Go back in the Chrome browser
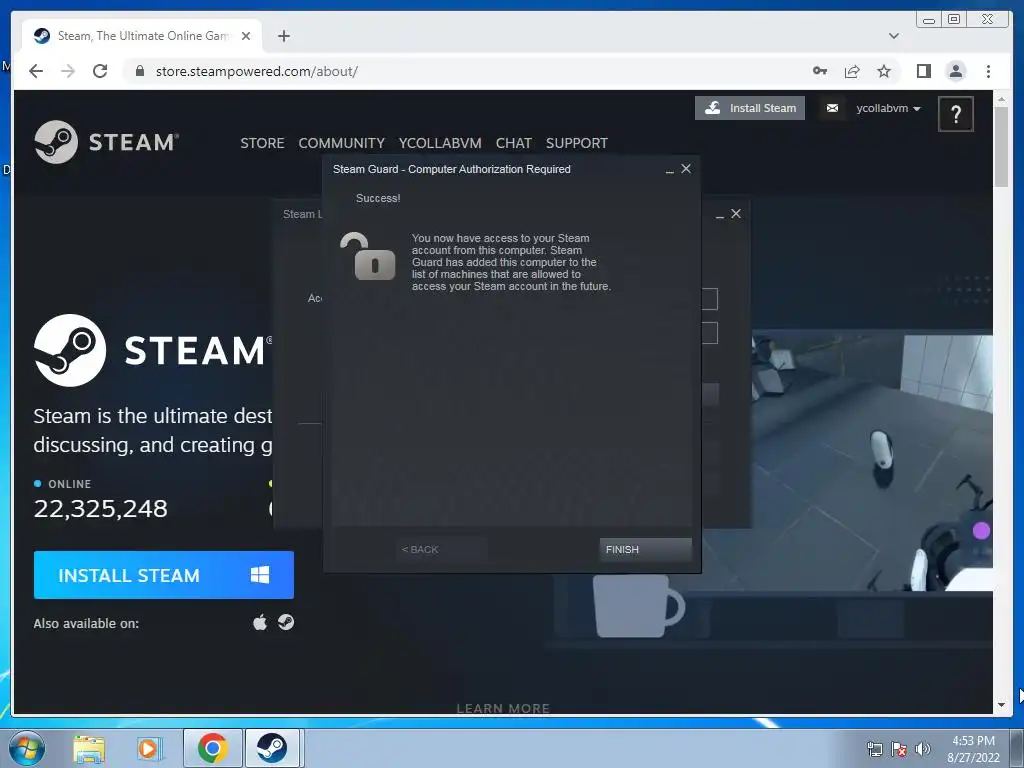Image resolution: width=1024 pixels, height=768 pixels. 36,71
